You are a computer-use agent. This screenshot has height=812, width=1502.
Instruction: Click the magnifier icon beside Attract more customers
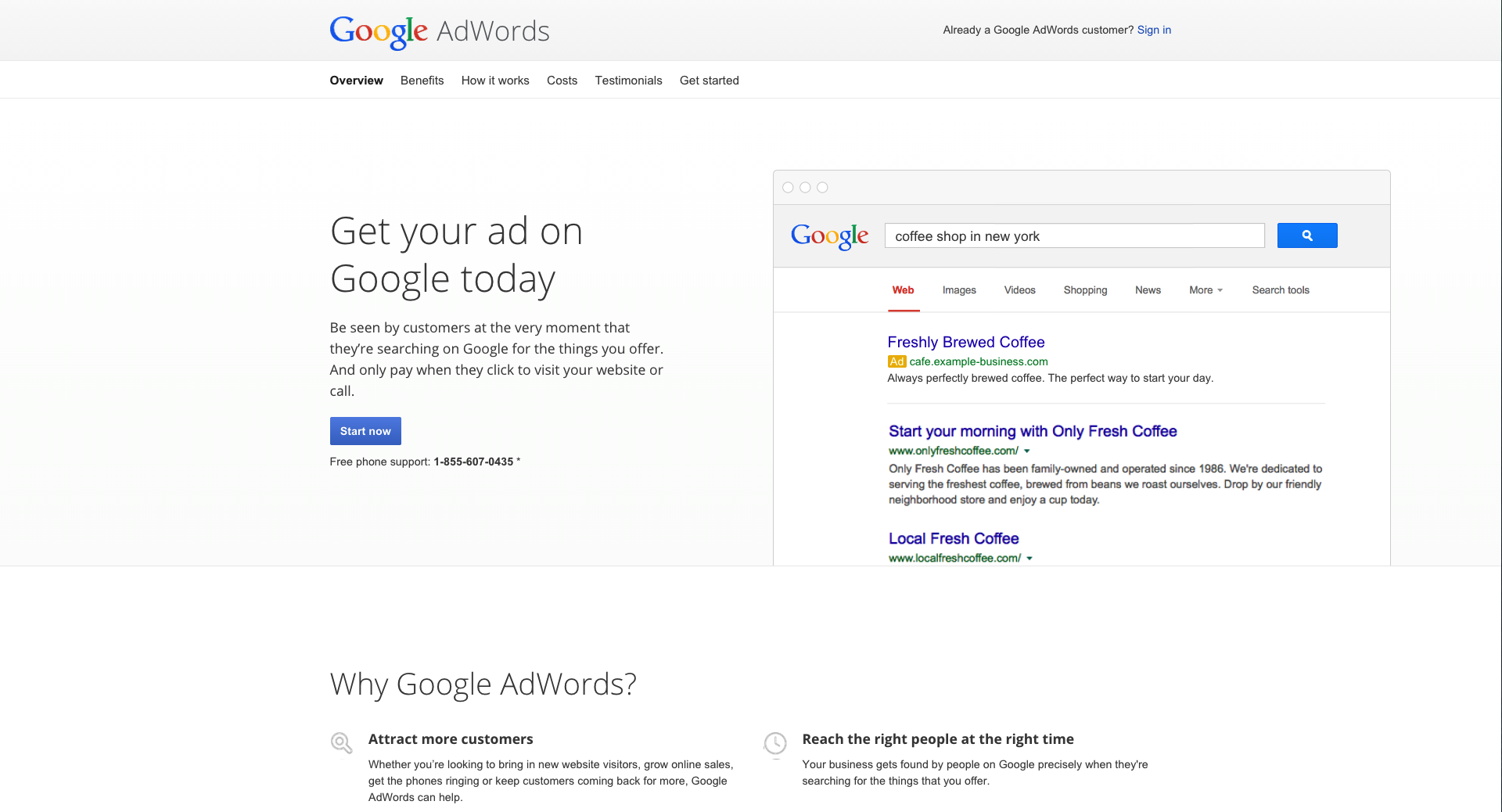pyautogui.click(x=341, y=742)
